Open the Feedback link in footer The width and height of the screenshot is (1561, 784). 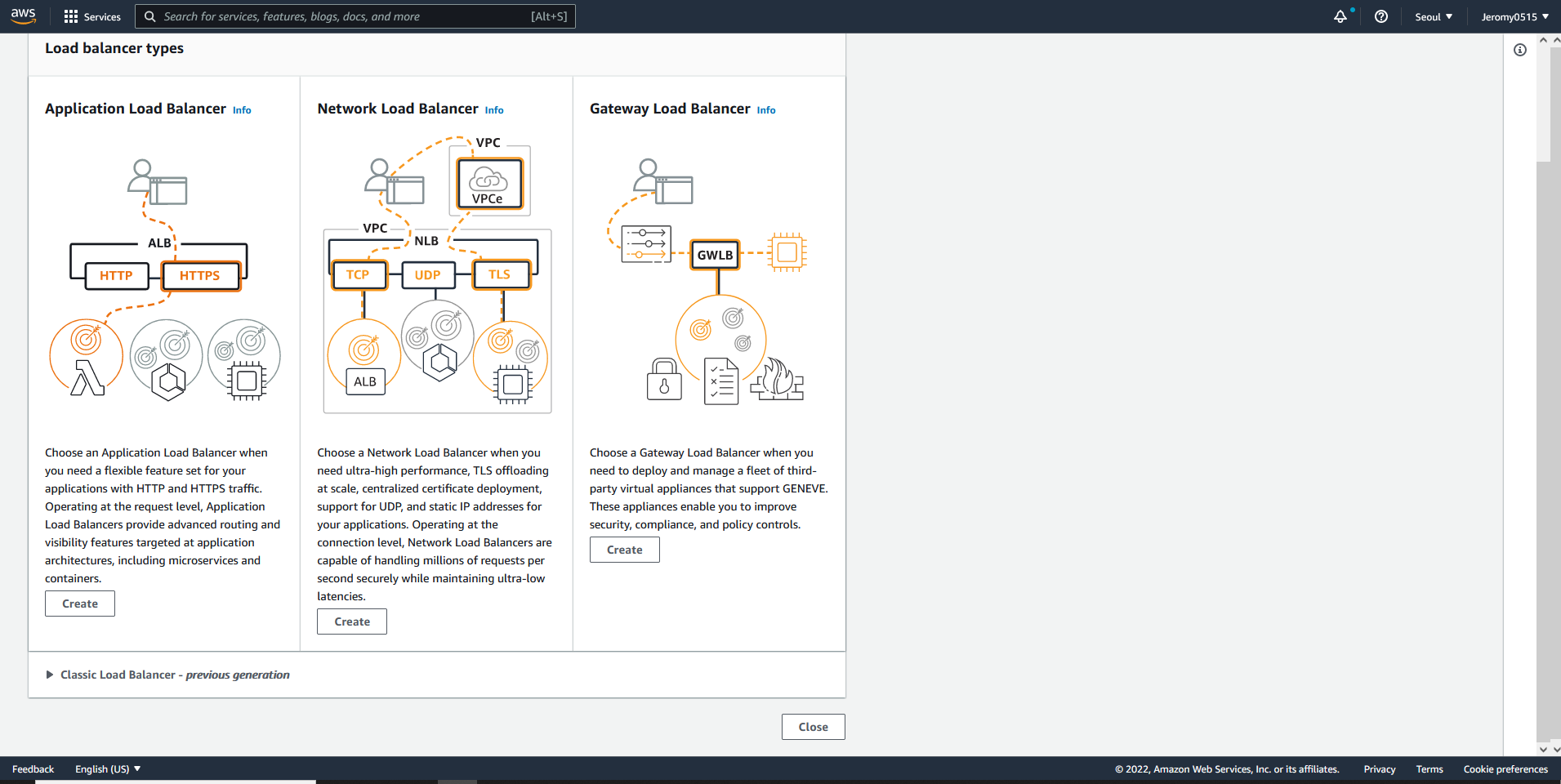[33, 769]
